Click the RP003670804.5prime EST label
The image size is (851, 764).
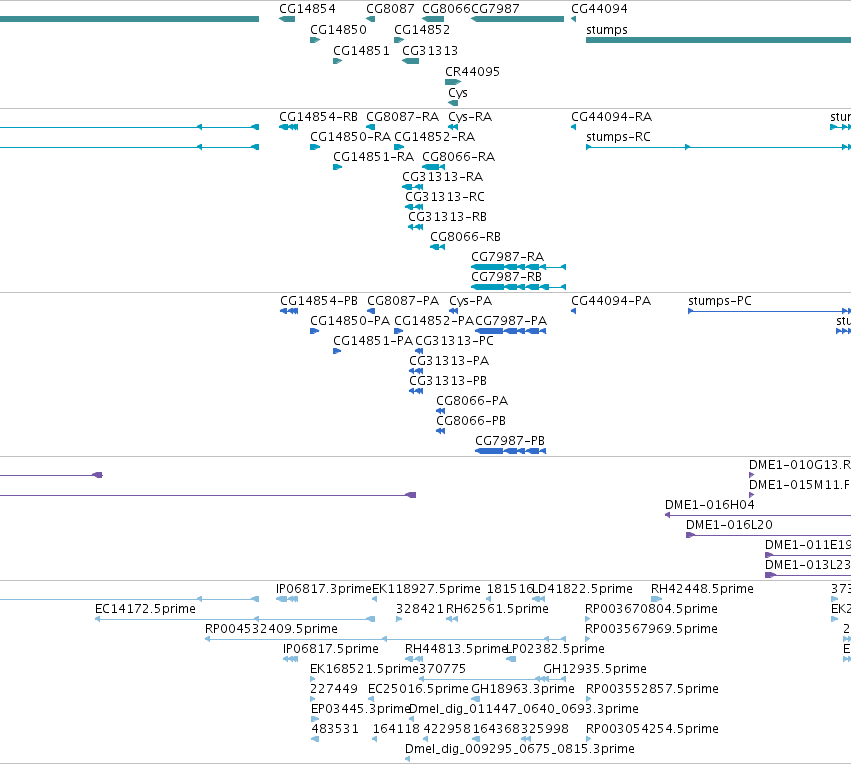point(651,609)
